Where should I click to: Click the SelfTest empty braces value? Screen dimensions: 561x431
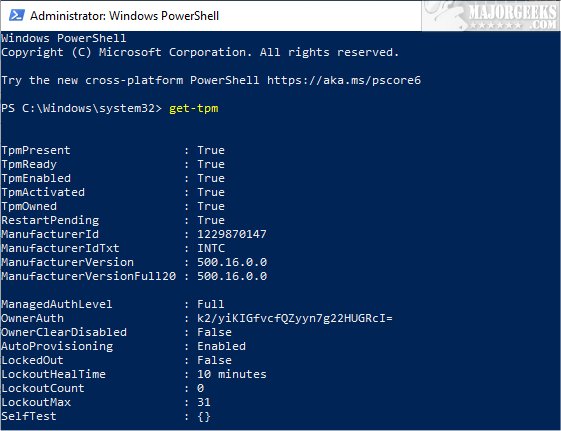click(204, 416)
